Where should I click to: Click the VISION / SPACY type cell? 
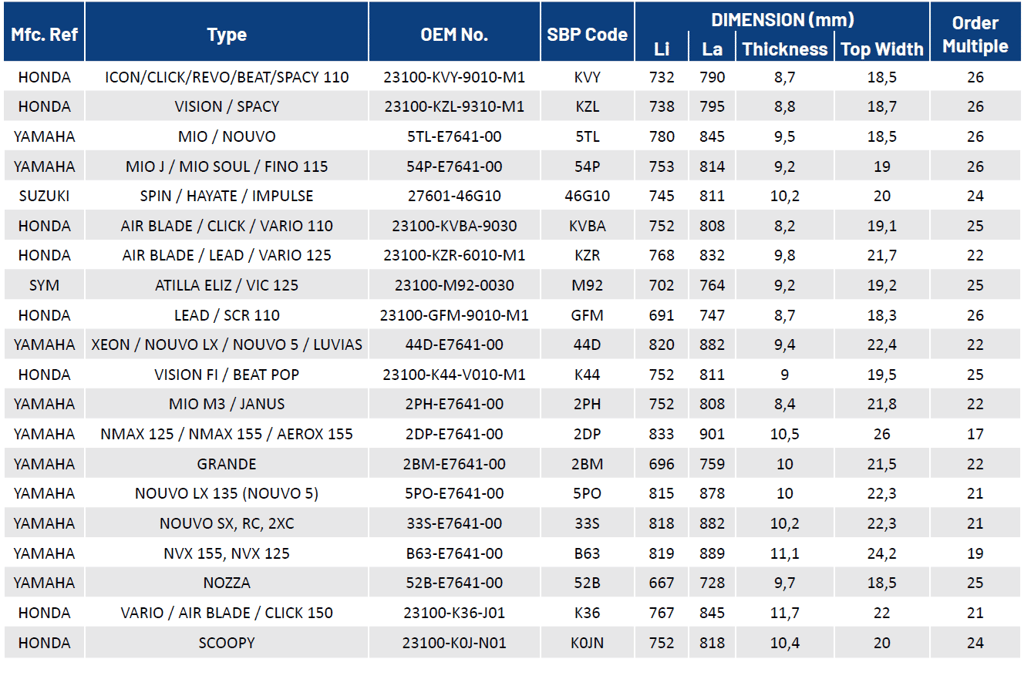pyautogui.click(x=227, y=106)
